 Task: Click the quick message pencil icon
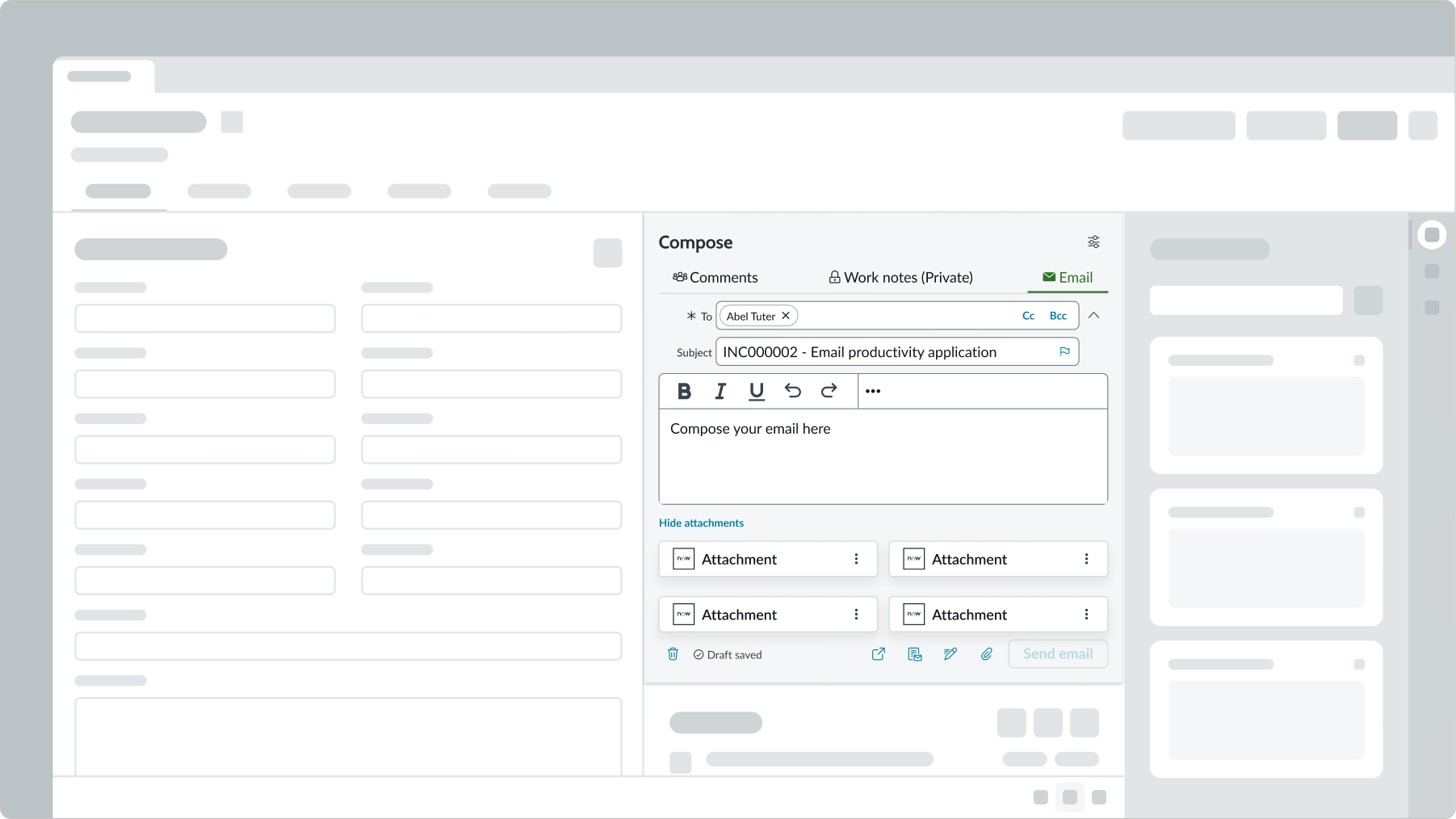(x=950, y=654)
